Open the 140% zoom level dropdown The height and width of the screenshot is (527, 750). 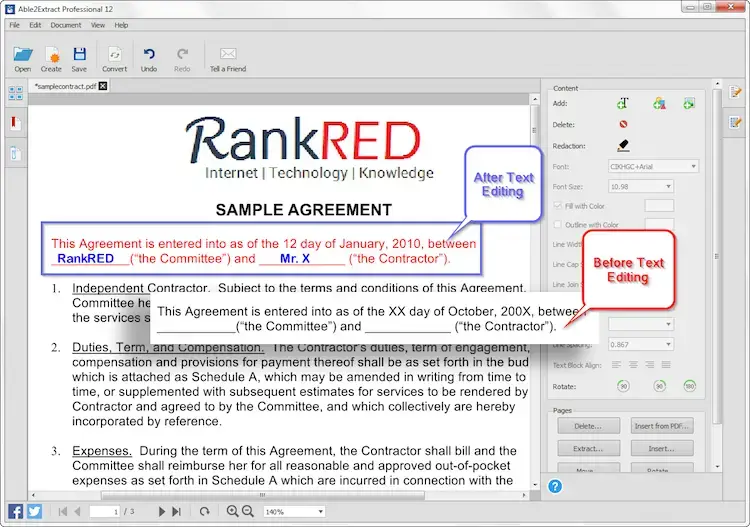(294, 512)
